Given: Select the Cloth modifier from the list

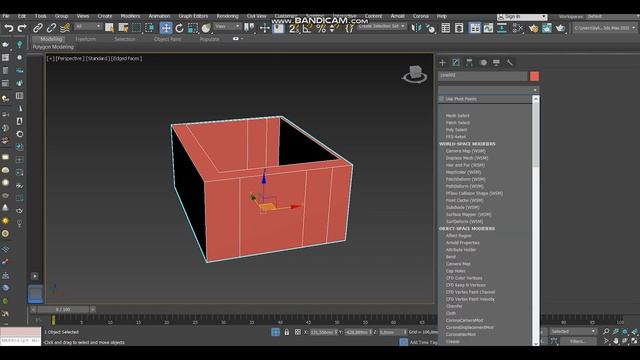Looking at the screenshot, I should [451, 313].
